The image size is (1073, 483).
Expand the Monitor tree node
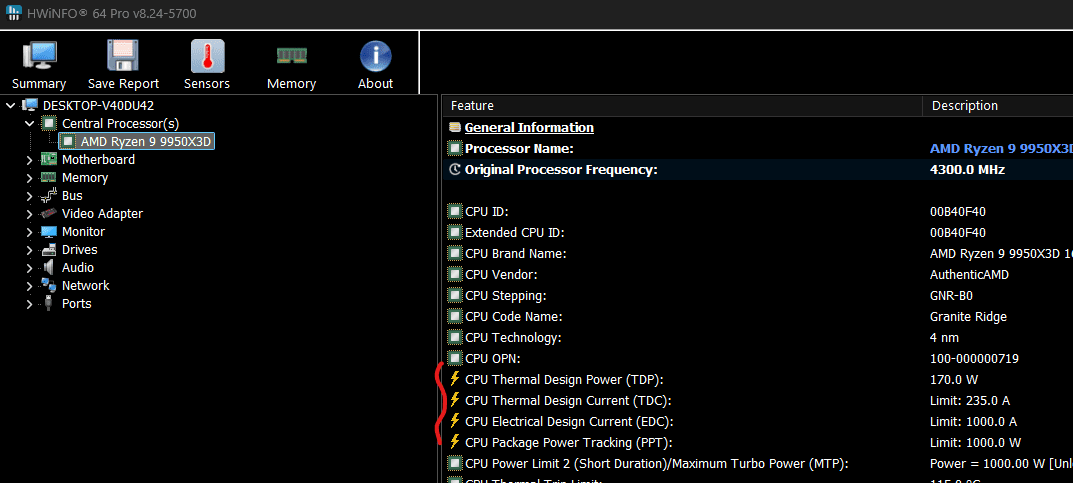29,232
